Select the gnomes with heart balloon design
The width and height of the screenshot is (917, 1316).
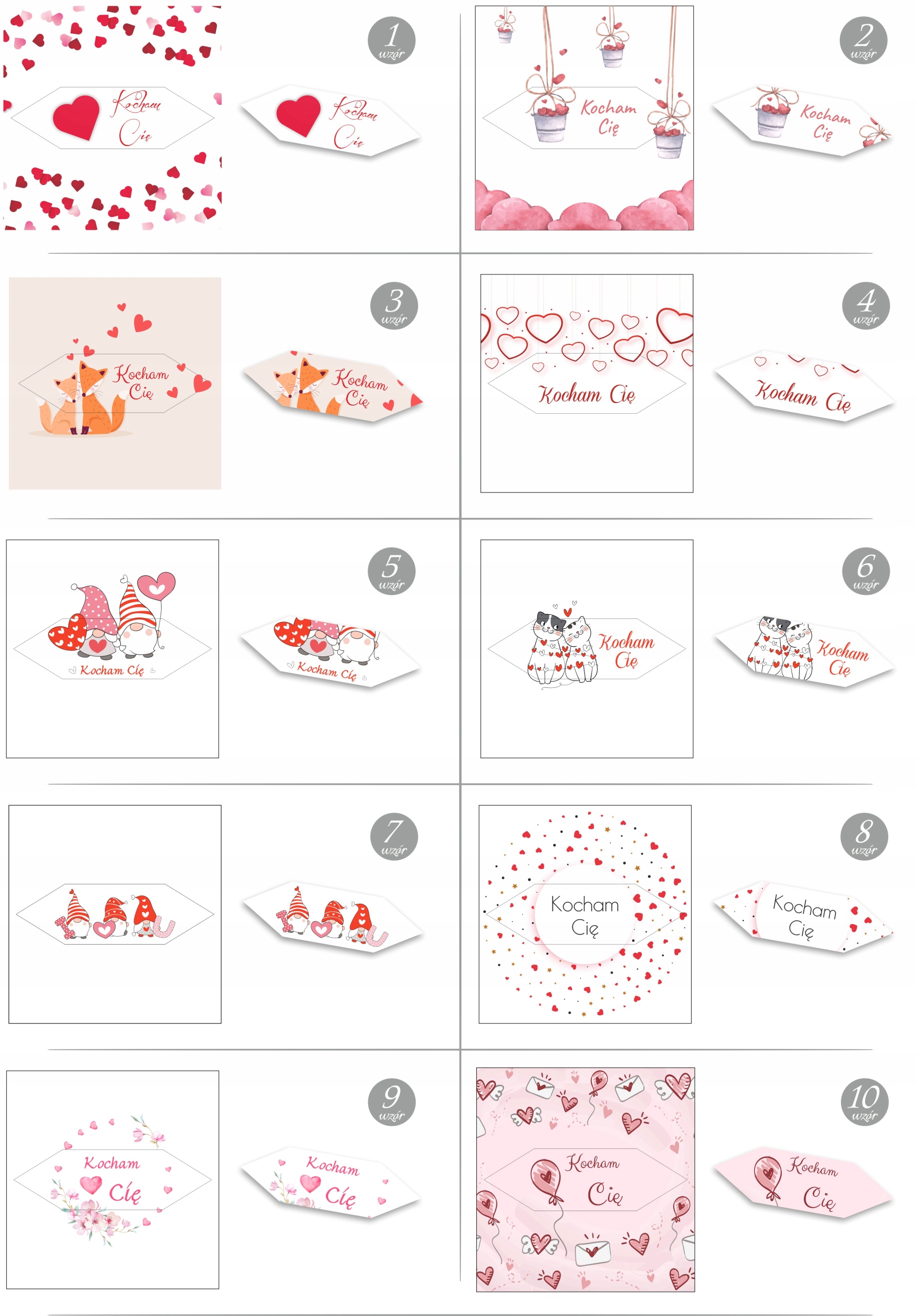point(113,649)
